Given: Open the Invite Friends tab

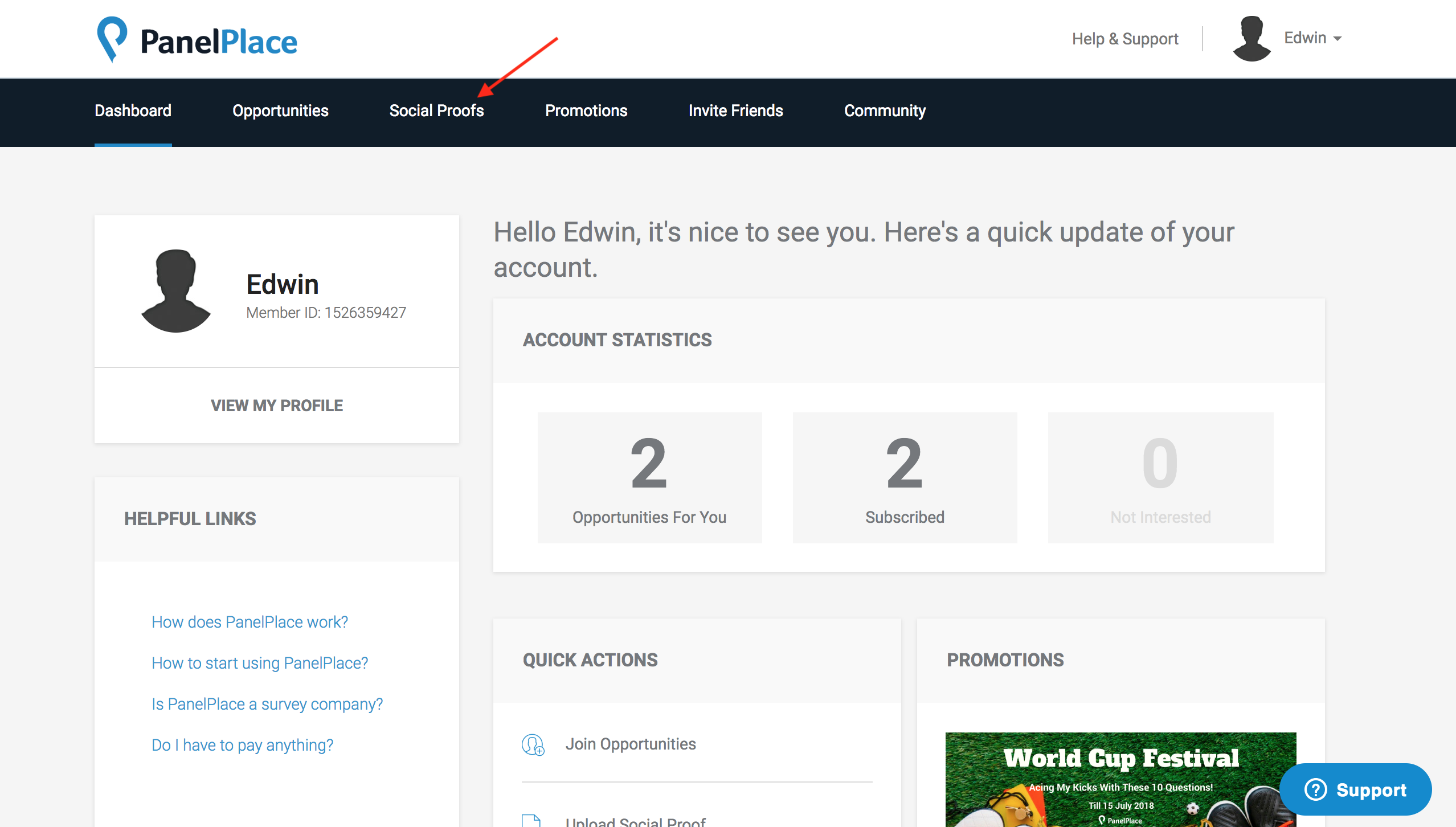Looking at the screenshot, I should (x=735, y=110).
